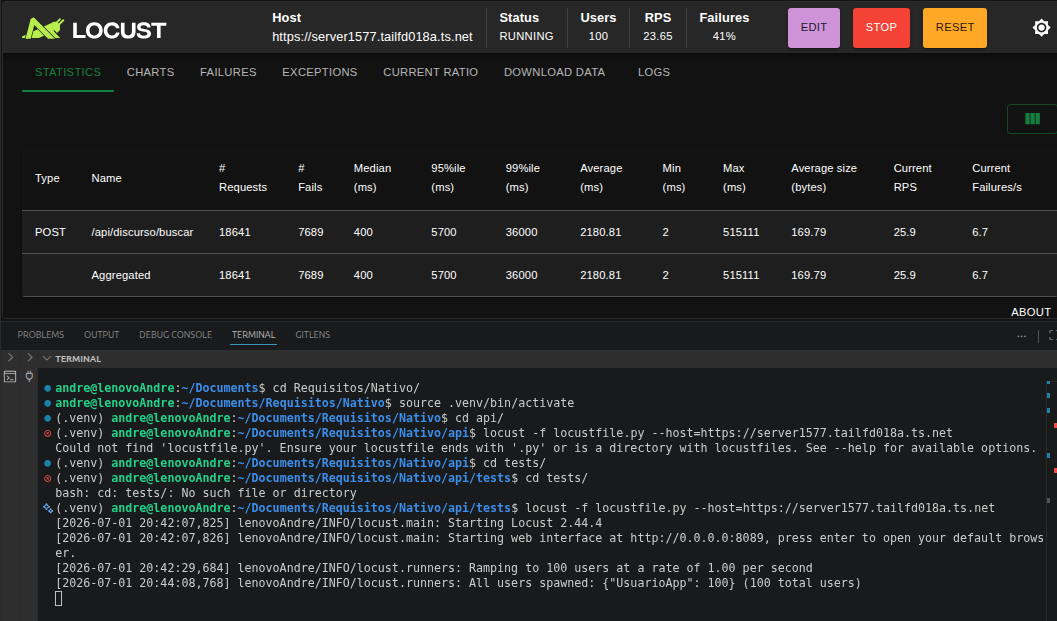Click POST in the first table row
1057x621 pixels.
point(50,232)
